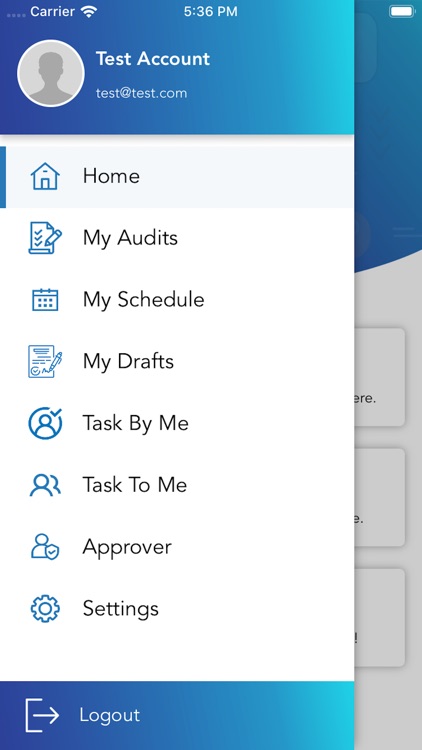Viewport: 422px width, 750px height.
Task: Tap the My Audits checklist icon
Action: [45, 238]
